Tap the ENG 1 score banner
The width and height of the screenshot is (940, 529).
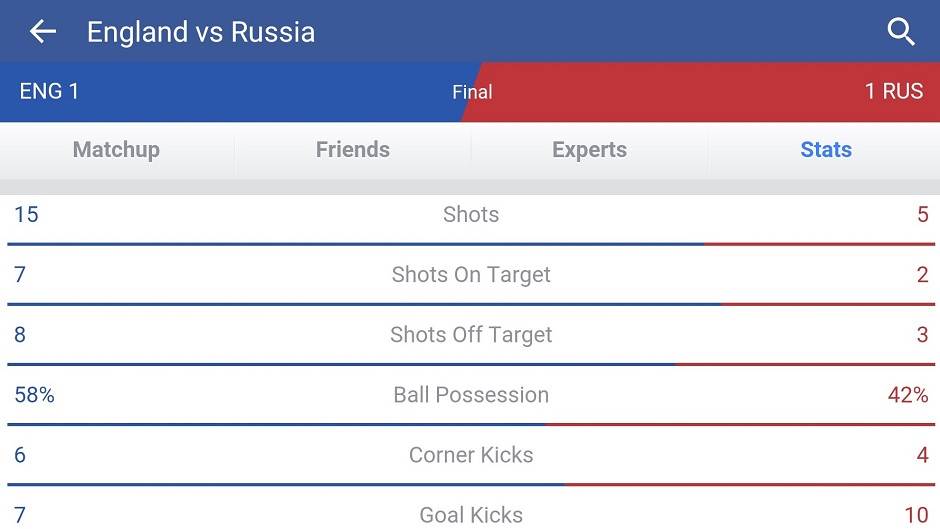click(x=50, y=92)
